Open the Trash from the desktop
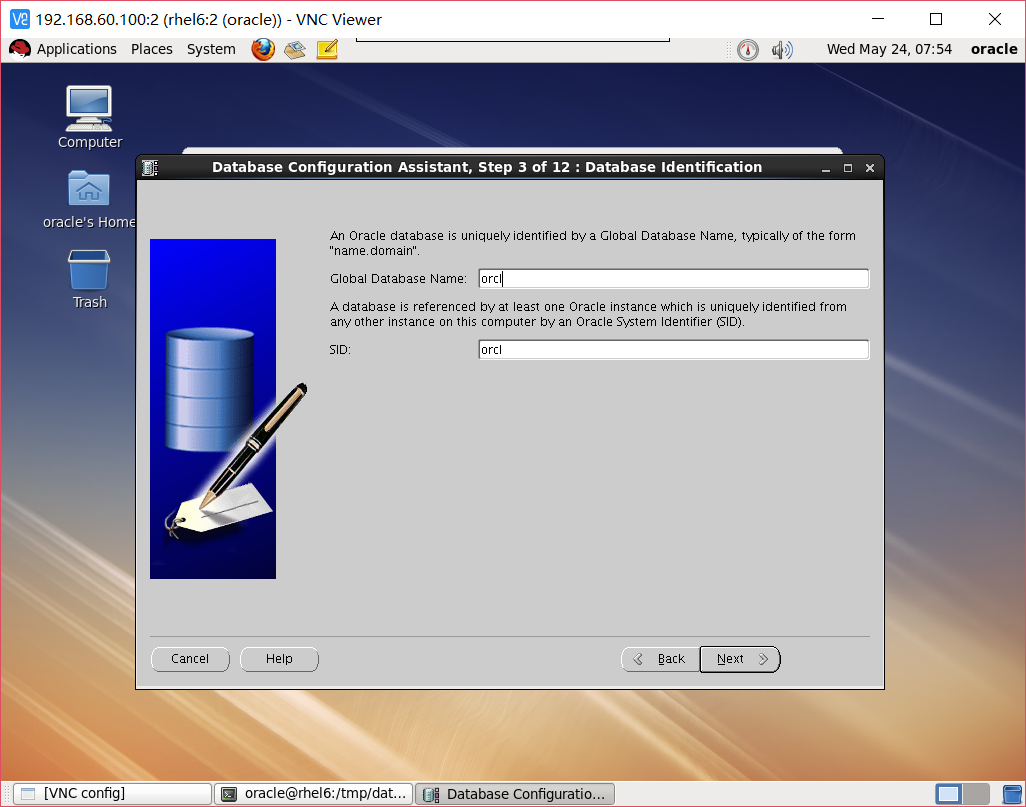Screen dimensions: 1026x807 [88, 268]
